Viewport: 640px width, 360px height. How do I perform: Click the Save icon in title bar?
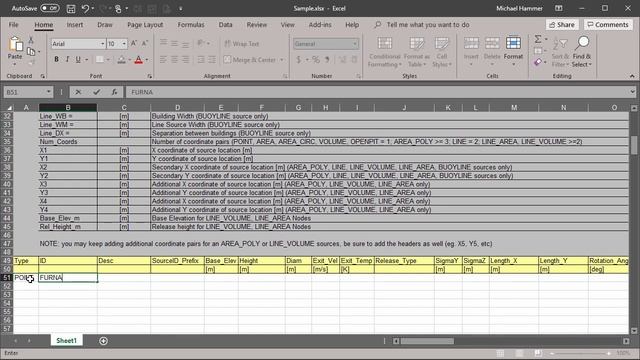71,8
